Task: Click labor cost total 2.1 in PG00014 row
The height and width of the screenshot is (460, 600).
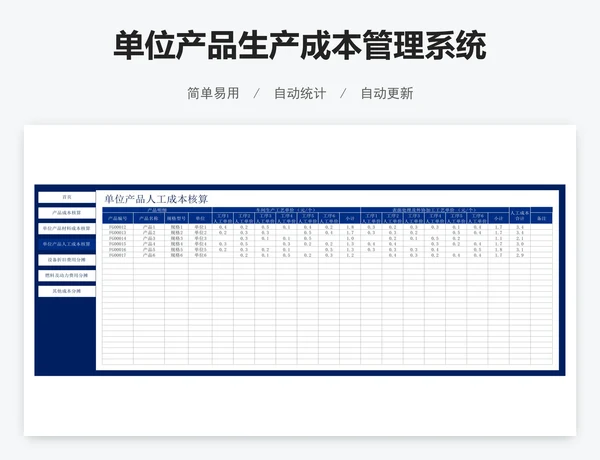Action: pyautogui.click(x=520, y=238)
